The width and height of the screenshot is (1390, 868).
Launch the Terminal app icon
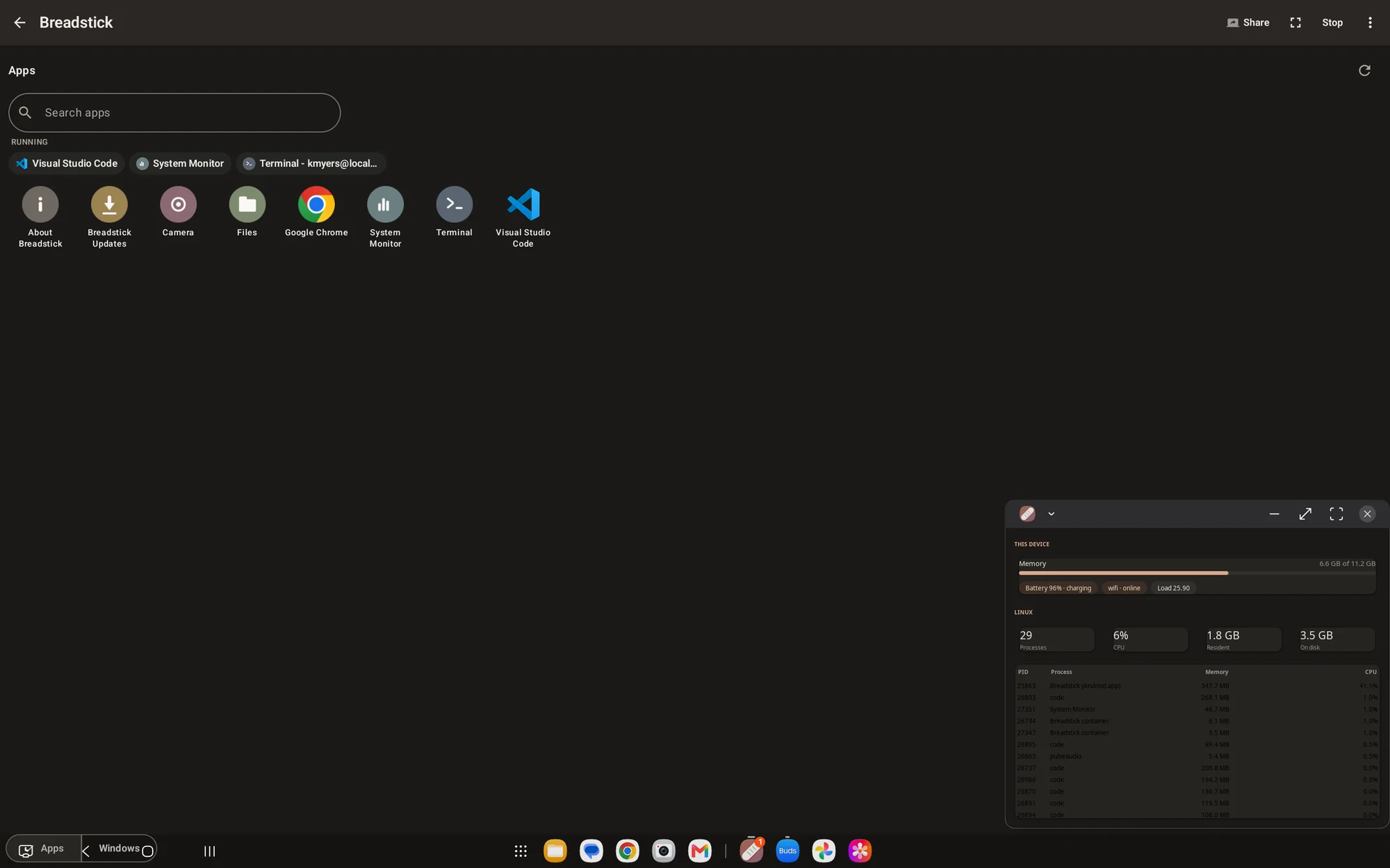(x=454, y=213)
